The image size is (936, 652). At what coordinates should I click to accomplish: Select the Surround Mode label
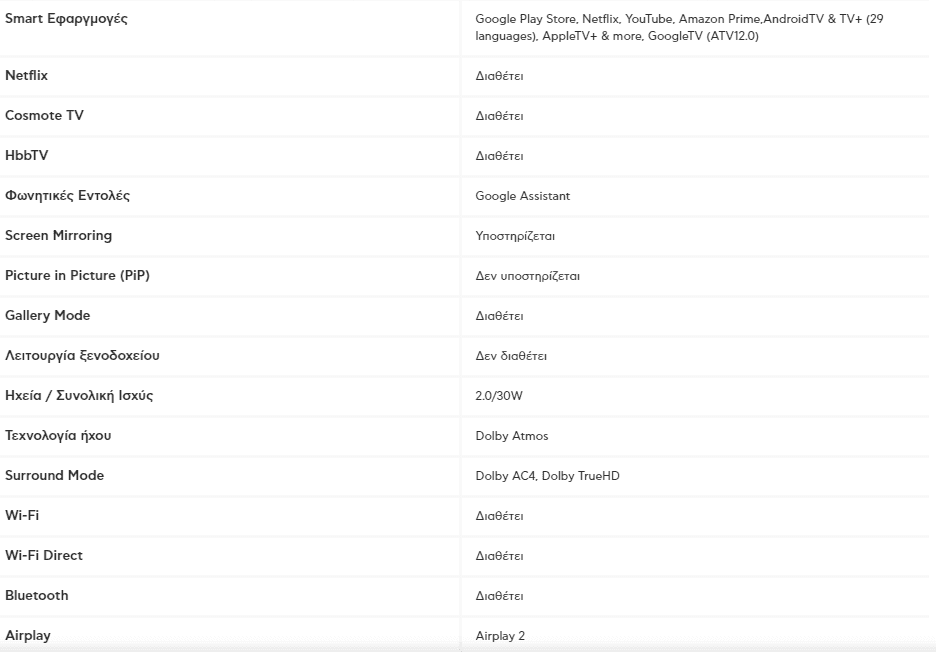click(54, 475)
